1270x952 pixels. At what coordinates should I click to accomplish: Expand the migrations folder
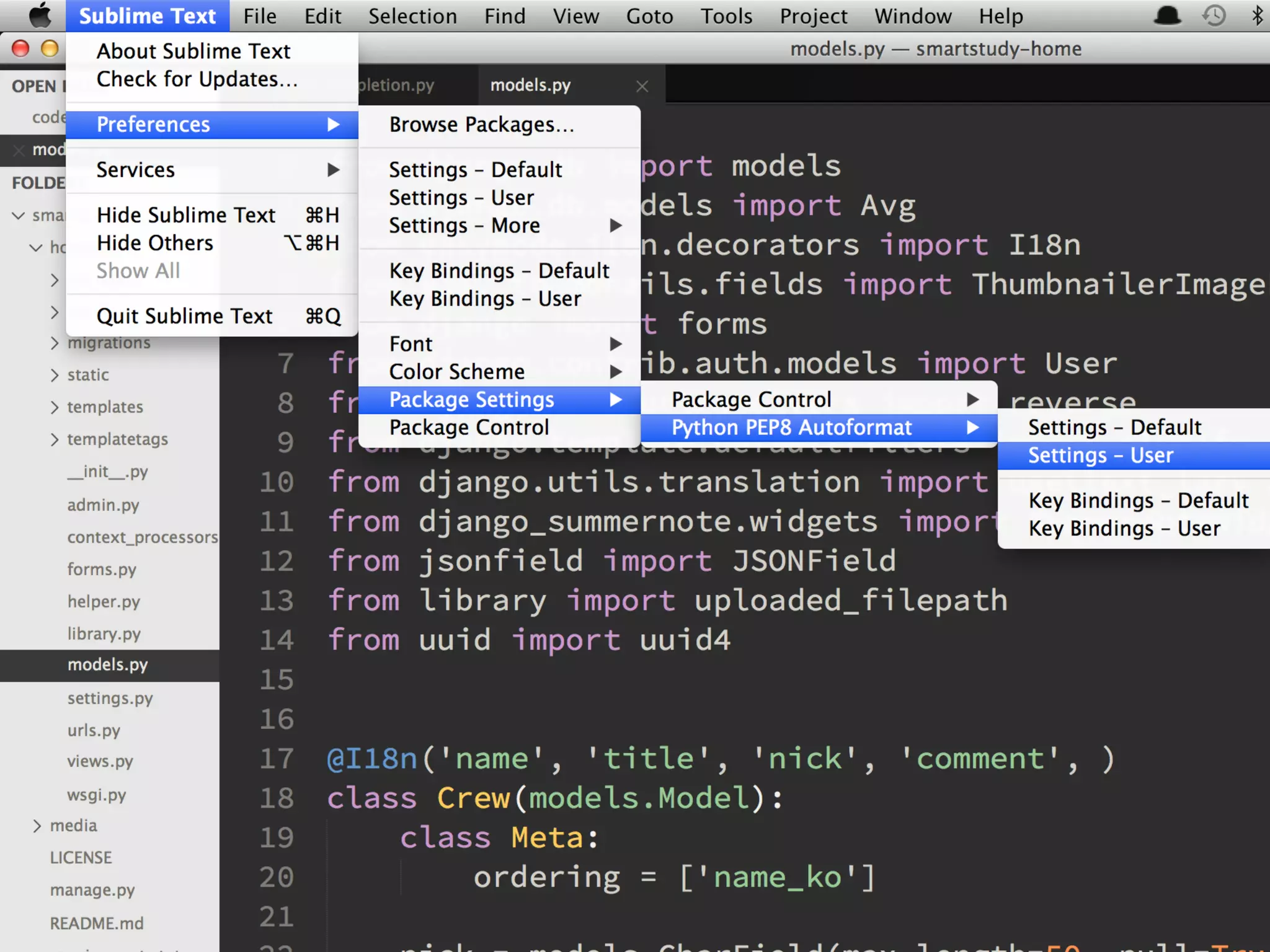pos(55,343)
